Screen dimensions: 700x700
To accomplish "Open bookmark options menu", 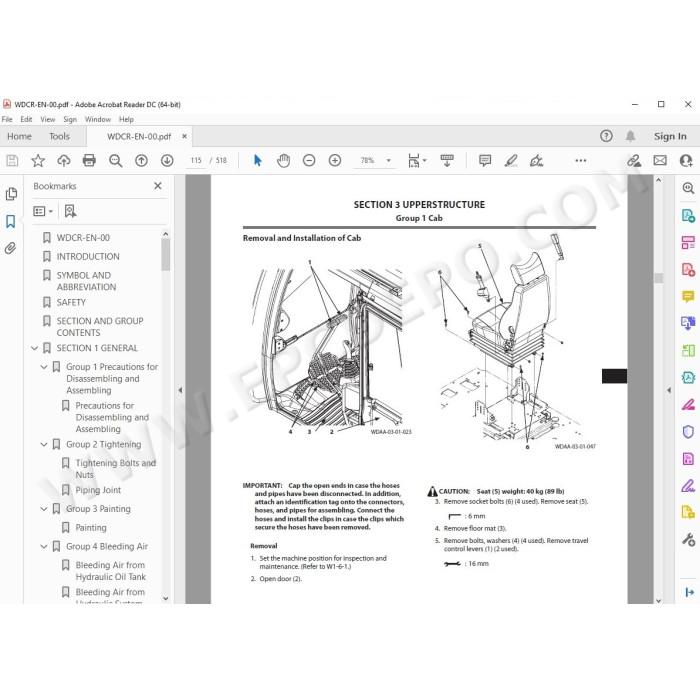I will (x=43, y=211).
